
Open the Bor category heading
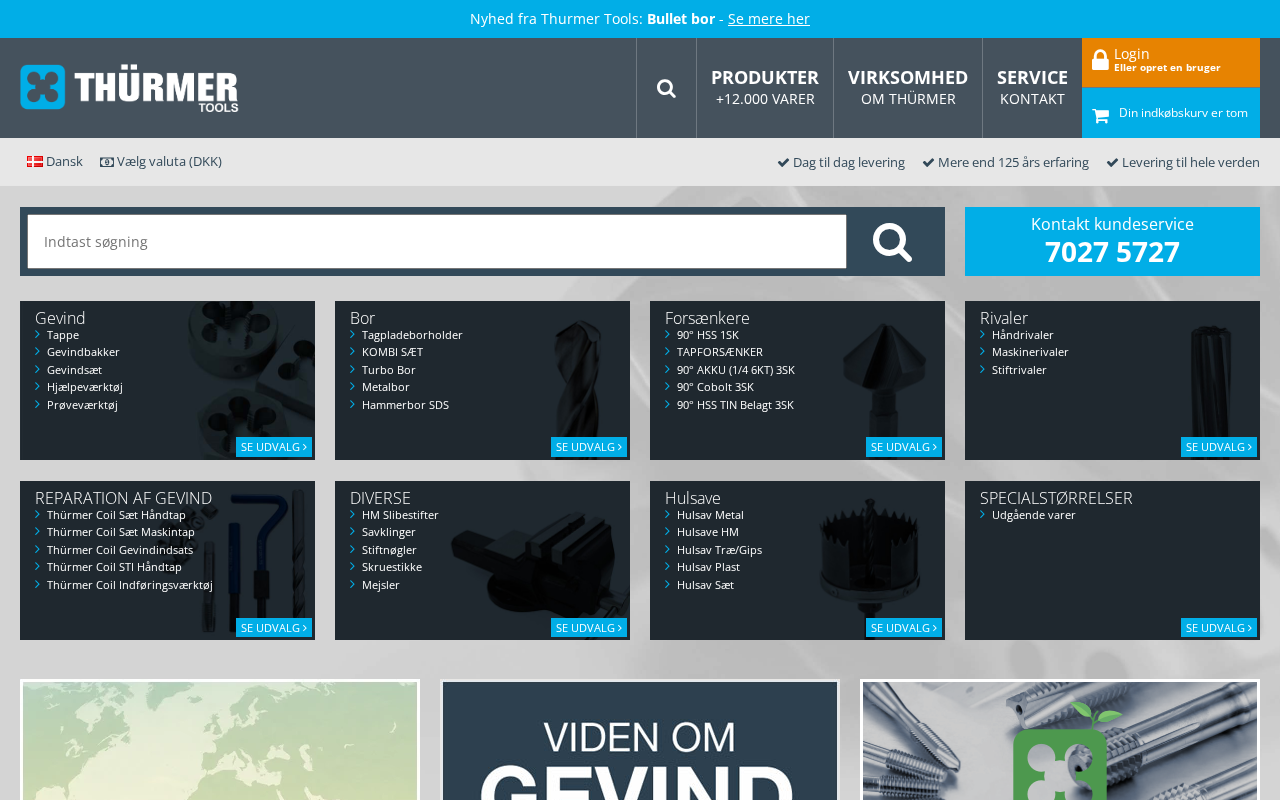(x=362, y=318)
